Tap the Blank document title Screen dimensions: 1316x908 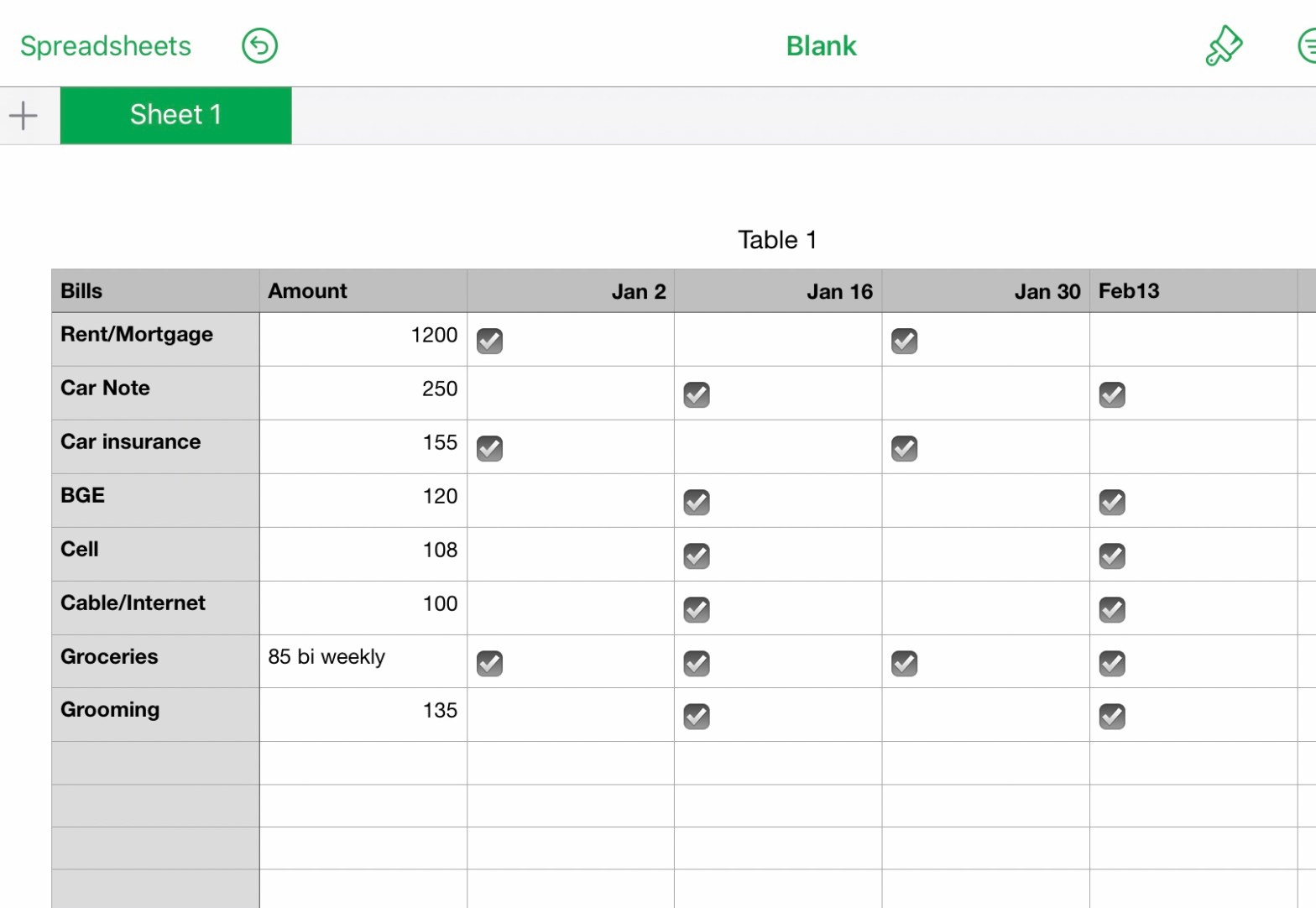(x=821, y=46)
